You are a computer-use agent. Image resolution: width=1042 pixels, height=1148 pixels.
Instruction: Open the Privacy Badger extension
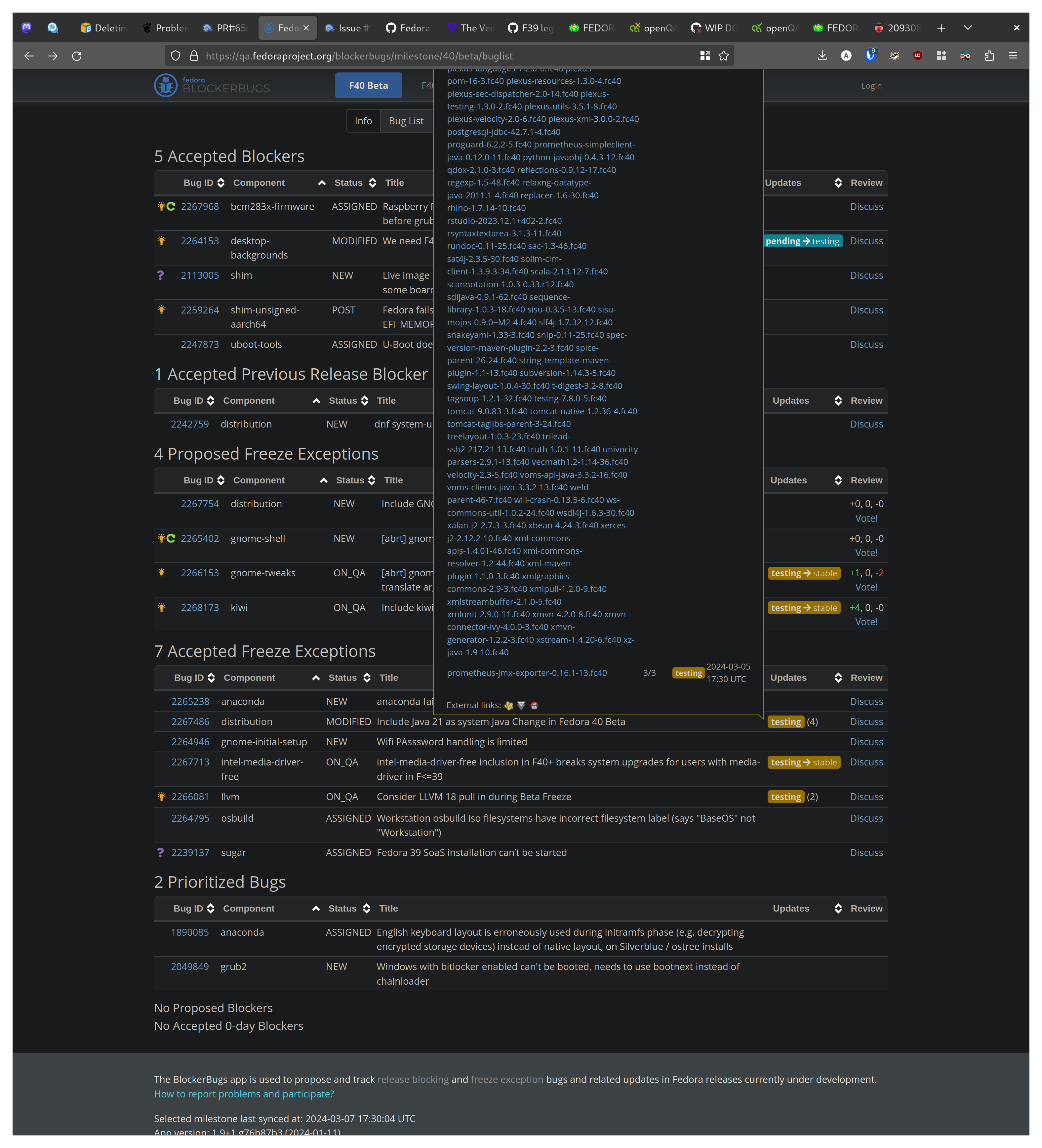(894, 56)
